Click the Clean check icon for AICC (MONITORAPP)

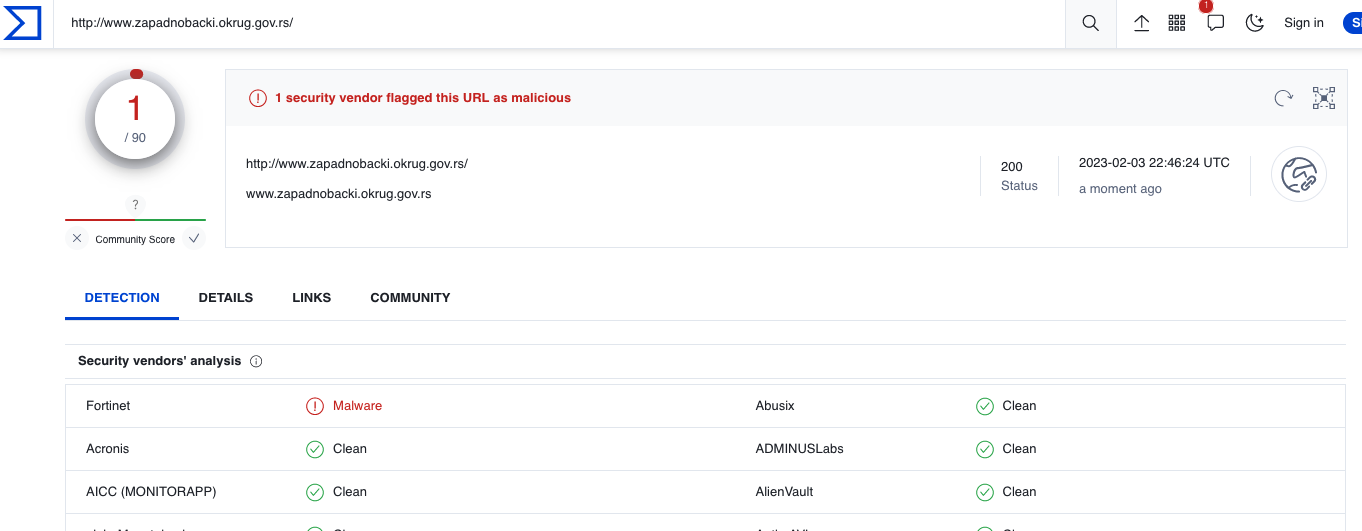click(x=315, y=492)
